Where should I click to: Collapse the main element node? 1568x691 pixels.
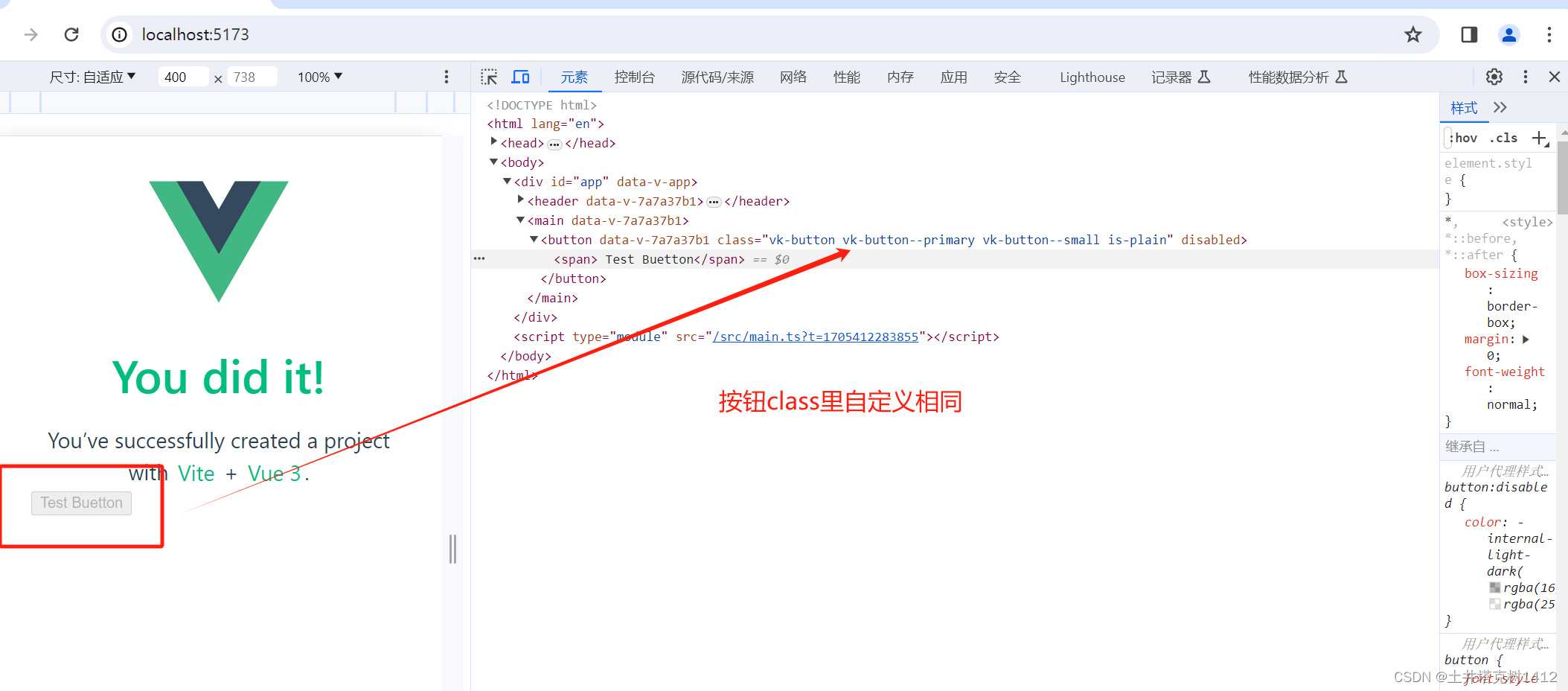[520, 220]
